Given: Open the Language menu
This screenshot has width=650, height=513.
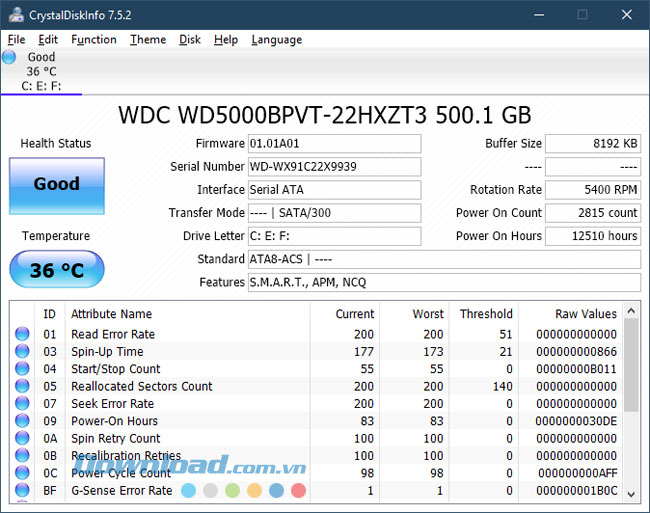Looking at the screenshot, I should coord(276,40).
